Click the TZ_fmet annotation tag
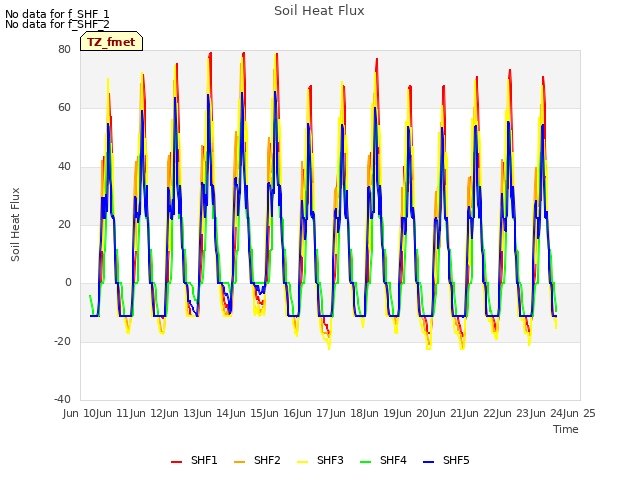Screen dimensions: 640x480 click(111, 41)
